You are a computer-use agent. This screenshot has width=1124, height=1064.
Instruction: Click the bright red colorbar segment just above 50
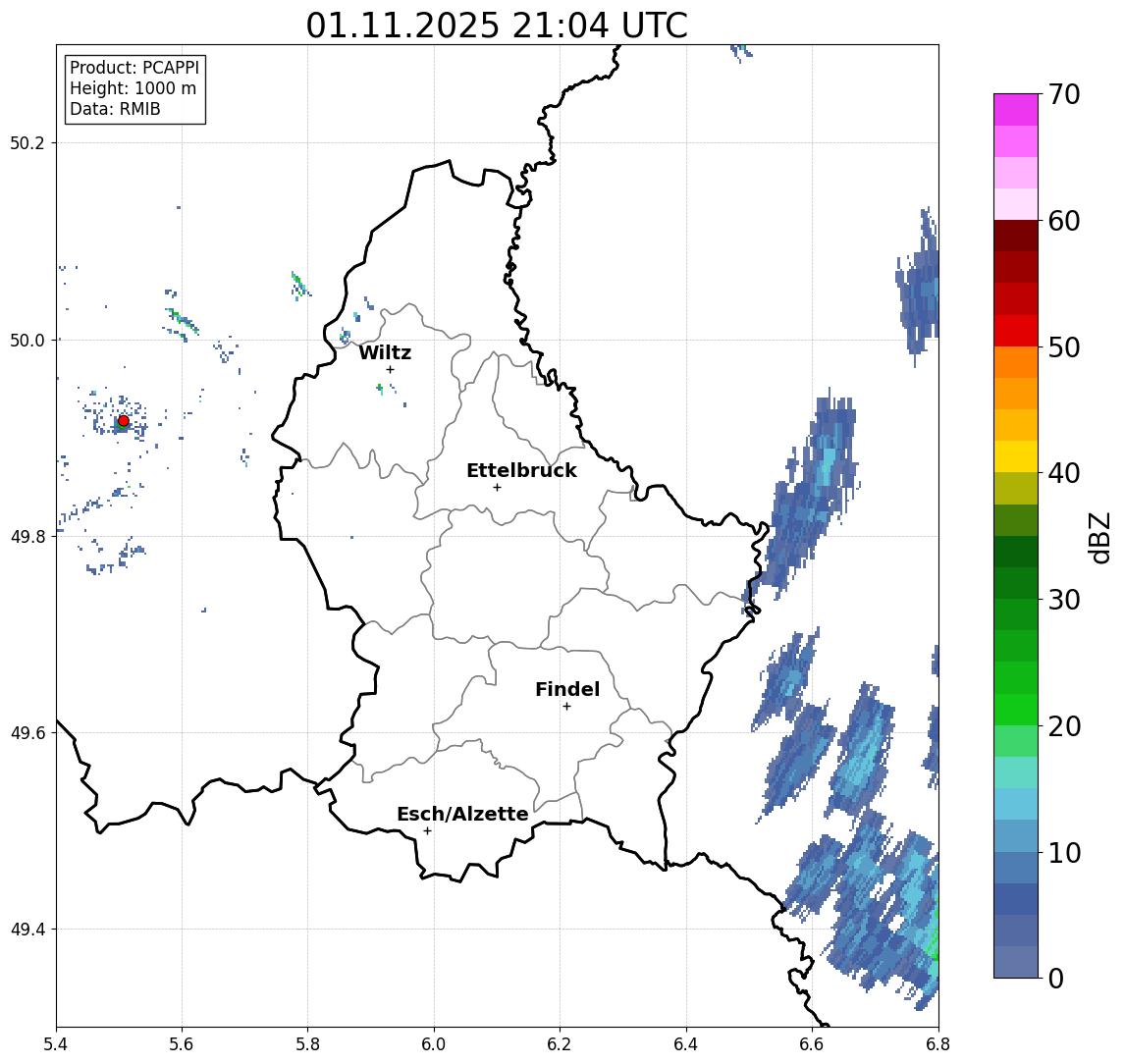pos(1016,331)
